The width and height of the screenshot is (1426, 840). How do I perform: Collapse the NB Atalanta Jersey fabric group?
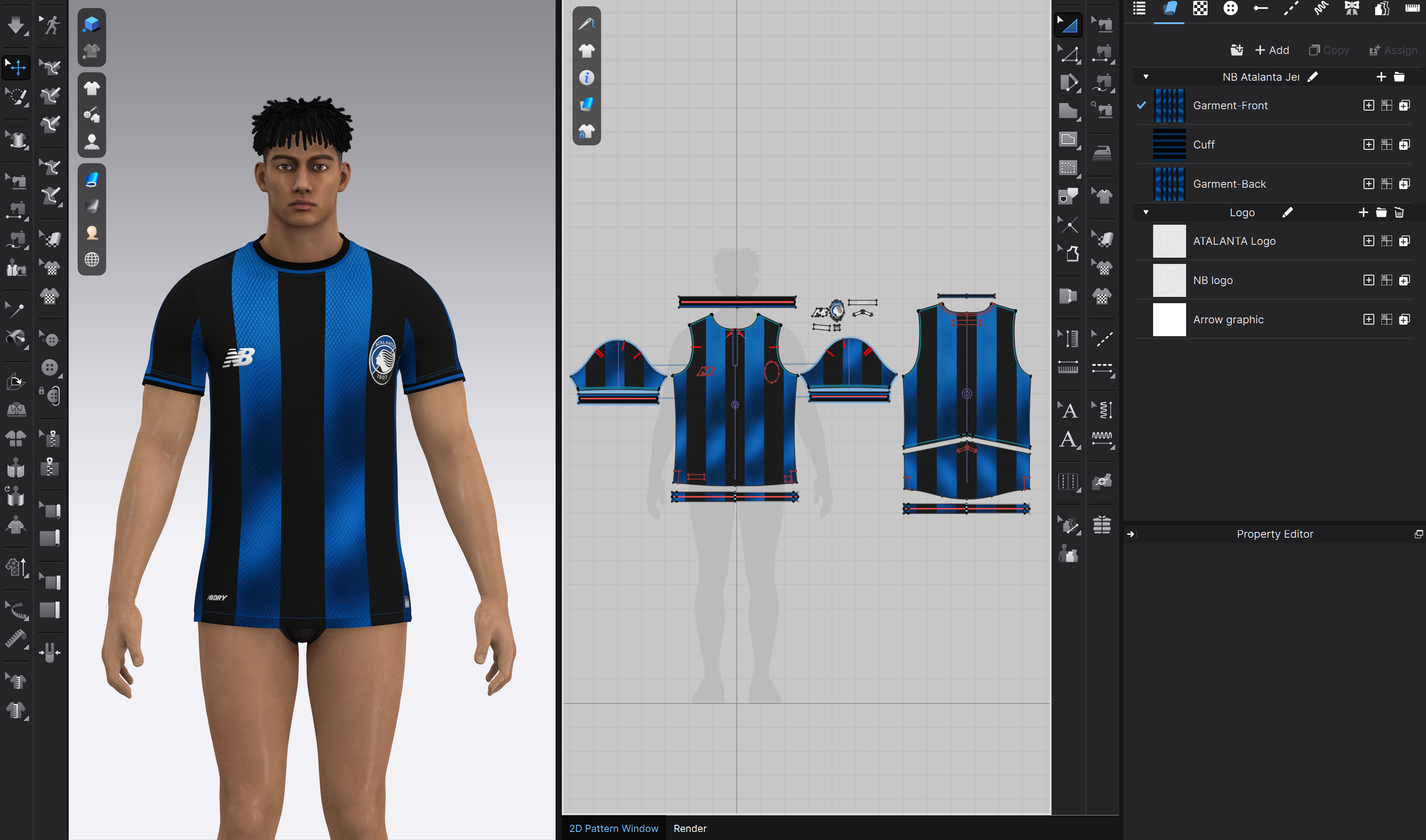(1145, 77)
